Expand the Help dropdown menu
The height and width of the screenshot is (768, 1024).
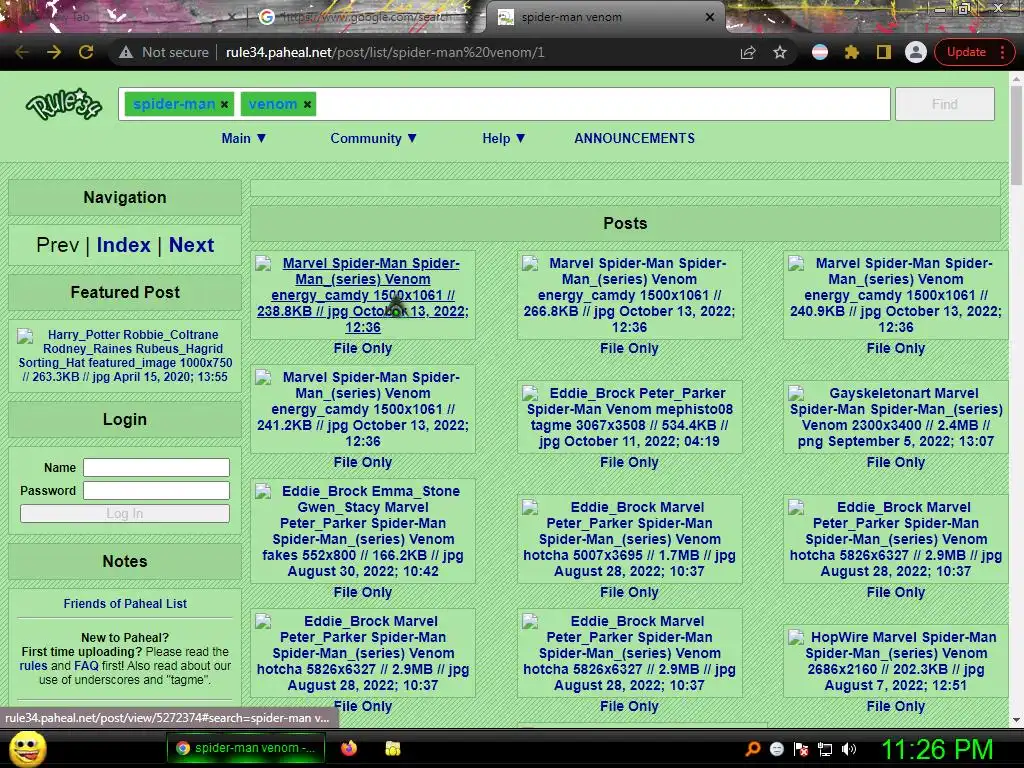point(504,138)
